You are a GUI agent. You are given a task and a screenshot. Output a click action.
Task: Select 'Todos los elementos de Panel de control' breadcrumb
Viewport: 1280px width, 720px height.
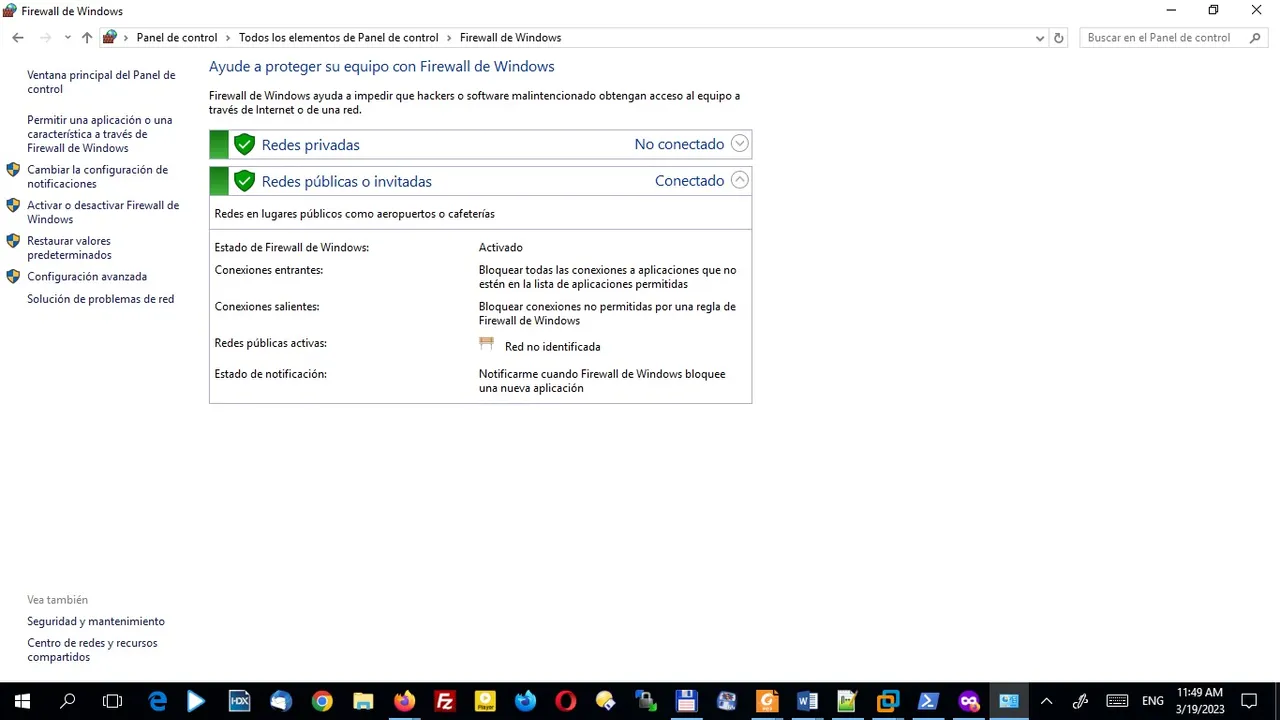[338, 38]
